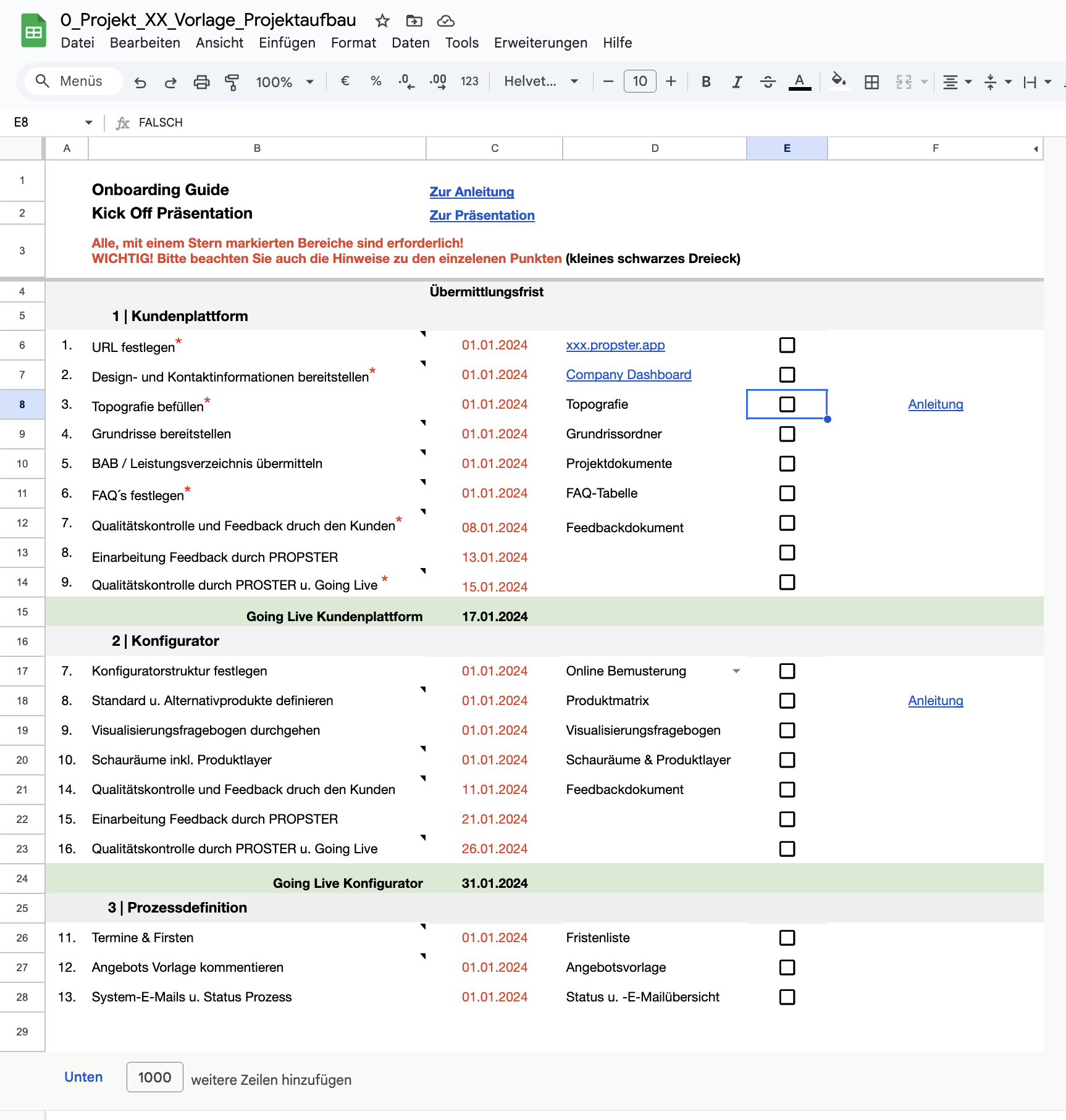Star the document title

(x=382, y=21)
